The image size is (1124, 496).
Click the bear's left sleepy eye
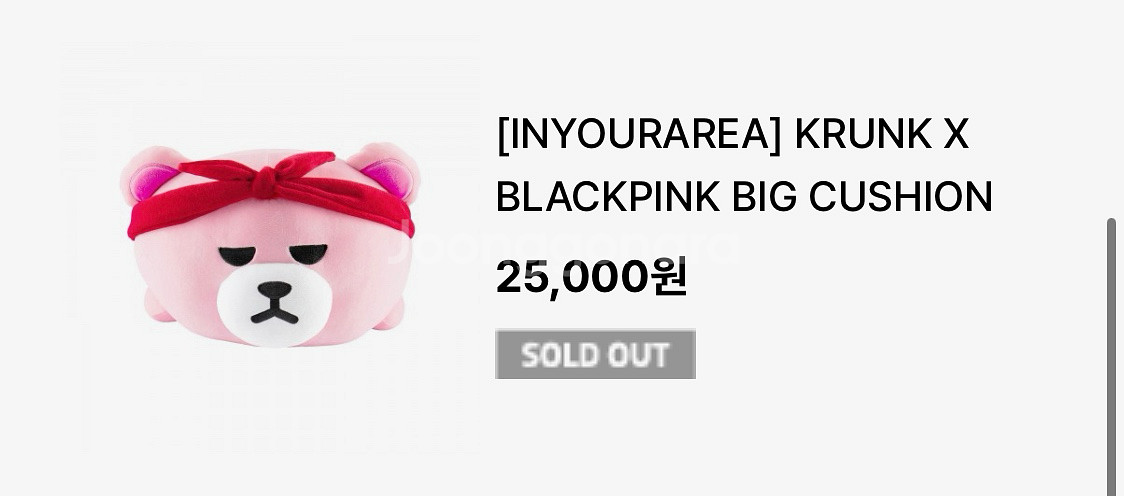click(237, 256)
